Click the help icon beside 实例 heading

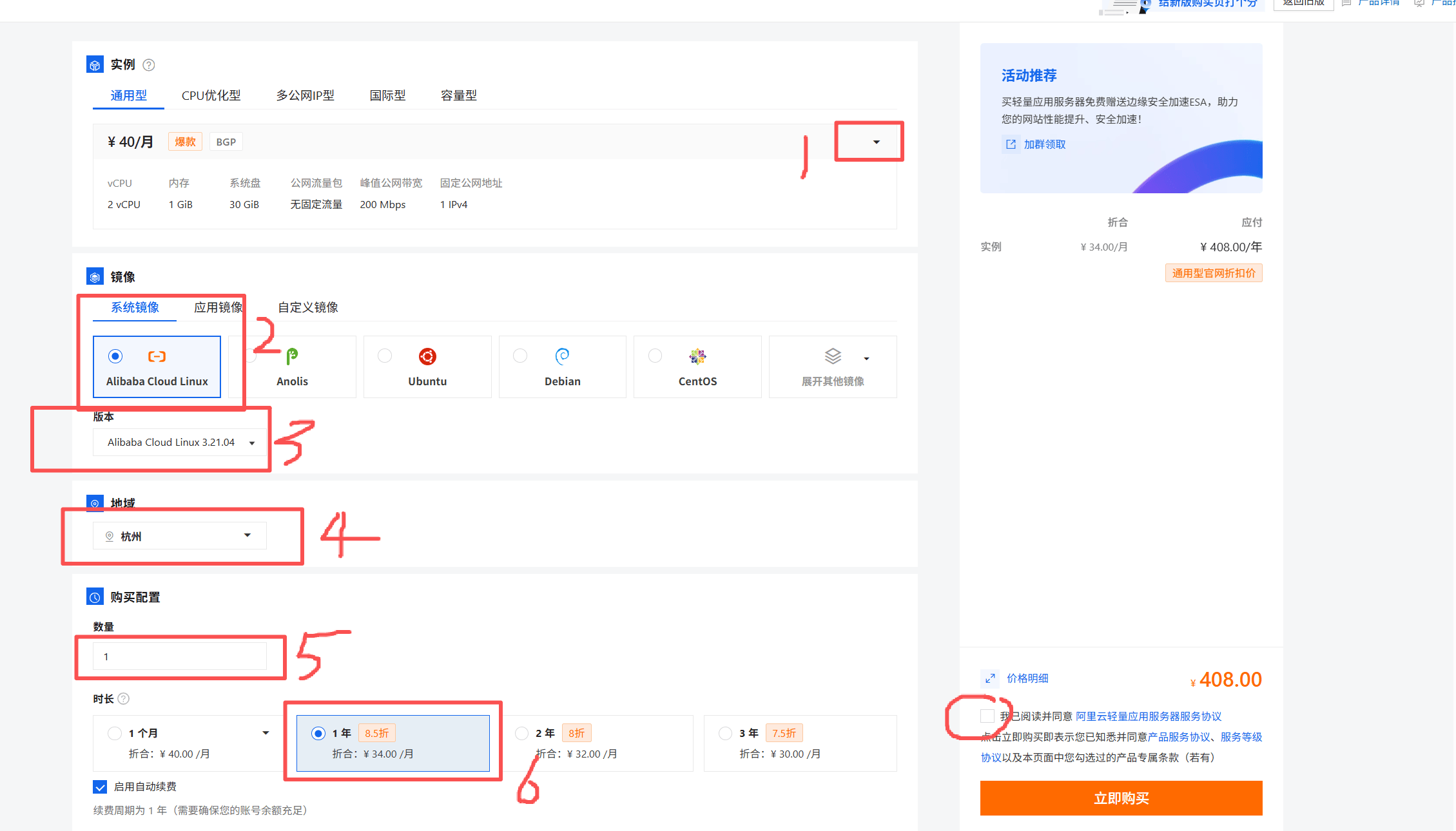(149, 65)
